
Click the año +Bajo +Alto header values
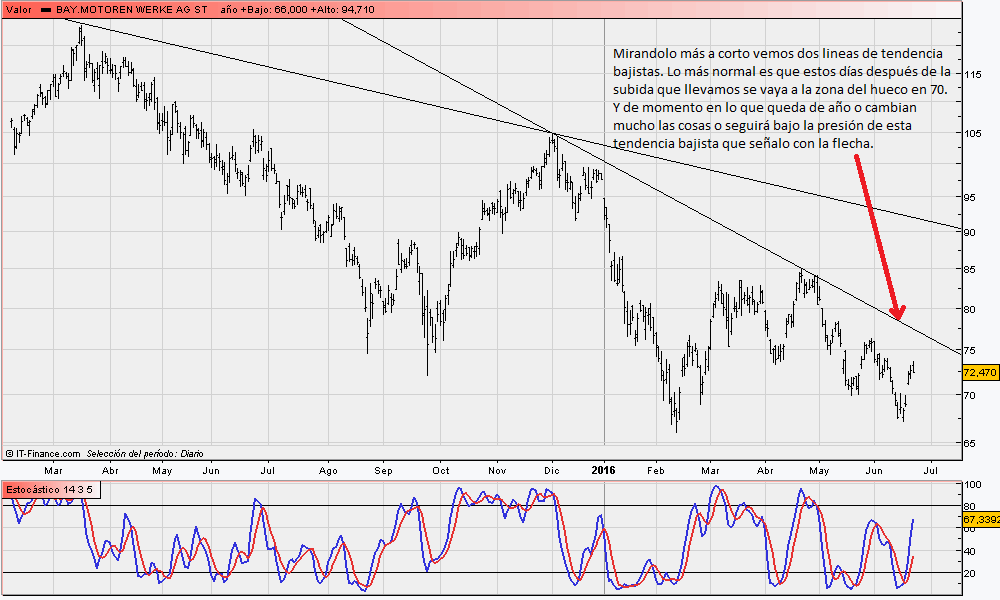click(x=298, y=8)
